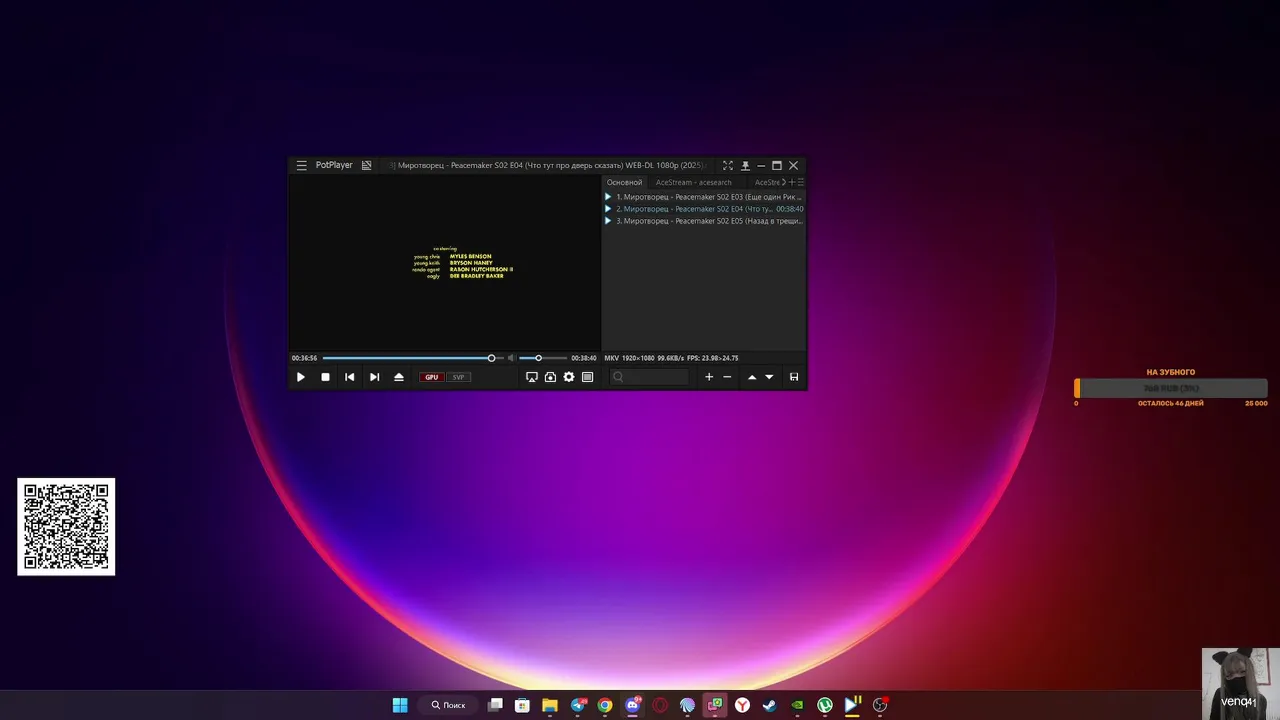Open Task View on the taskbar
Image resolution: width=1280 pixels, height=720 pixels.
[495, 705]
